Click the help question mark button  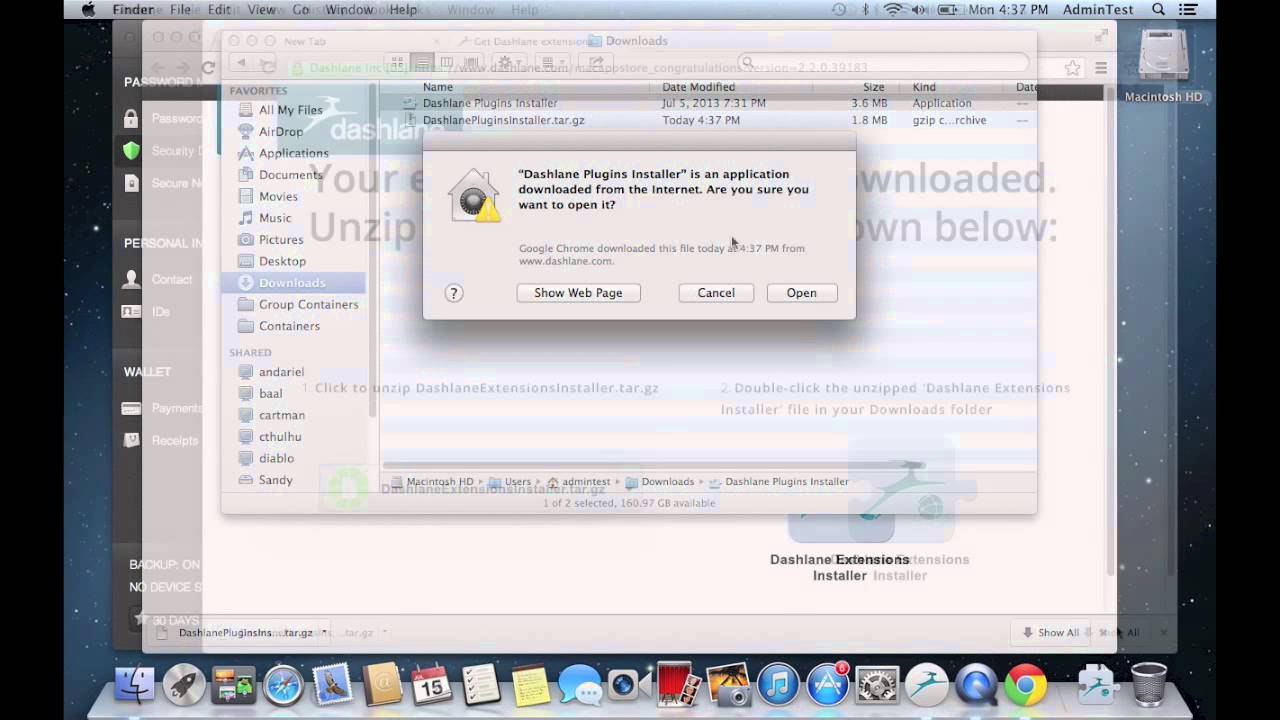454,293
